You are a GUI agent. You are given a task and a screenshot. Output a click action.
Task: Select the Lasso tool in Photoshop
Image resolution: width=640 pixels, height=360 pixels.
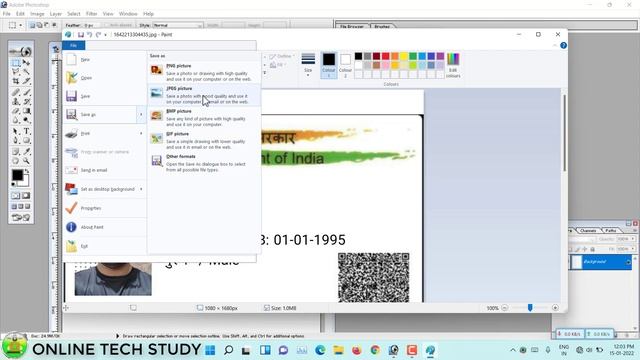16,72
